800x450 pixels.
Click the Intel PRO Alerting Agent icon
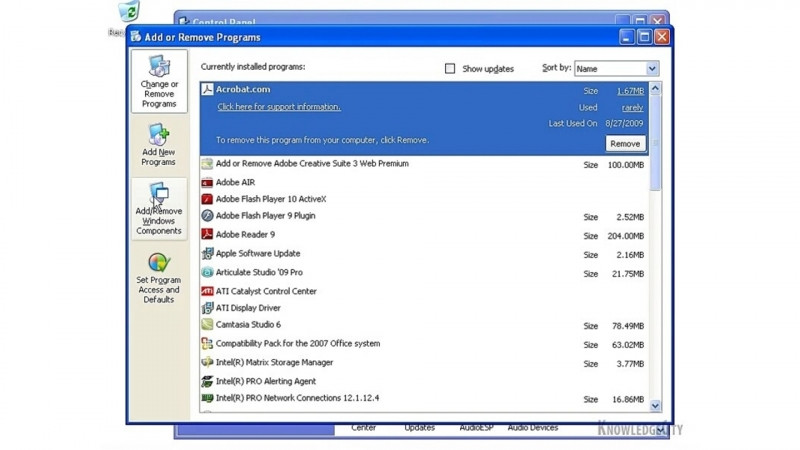point(207,382)
